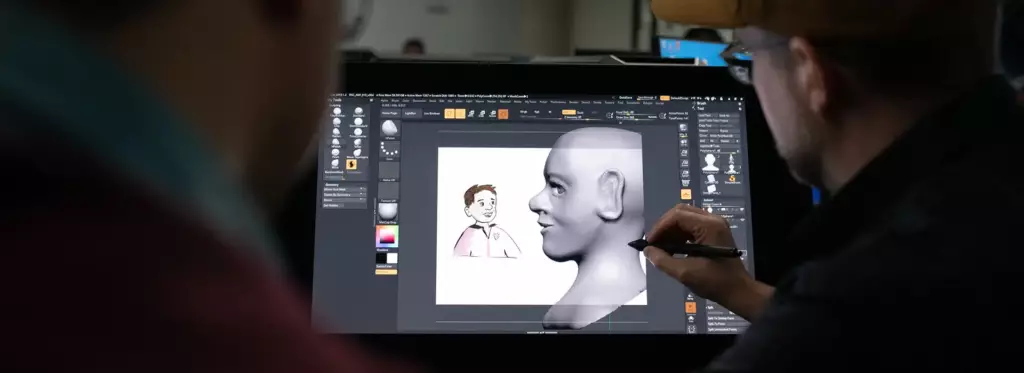Enable the Rgb channel toggle
This screenshot has width=1024, height=373.
(x=537, y=112)
